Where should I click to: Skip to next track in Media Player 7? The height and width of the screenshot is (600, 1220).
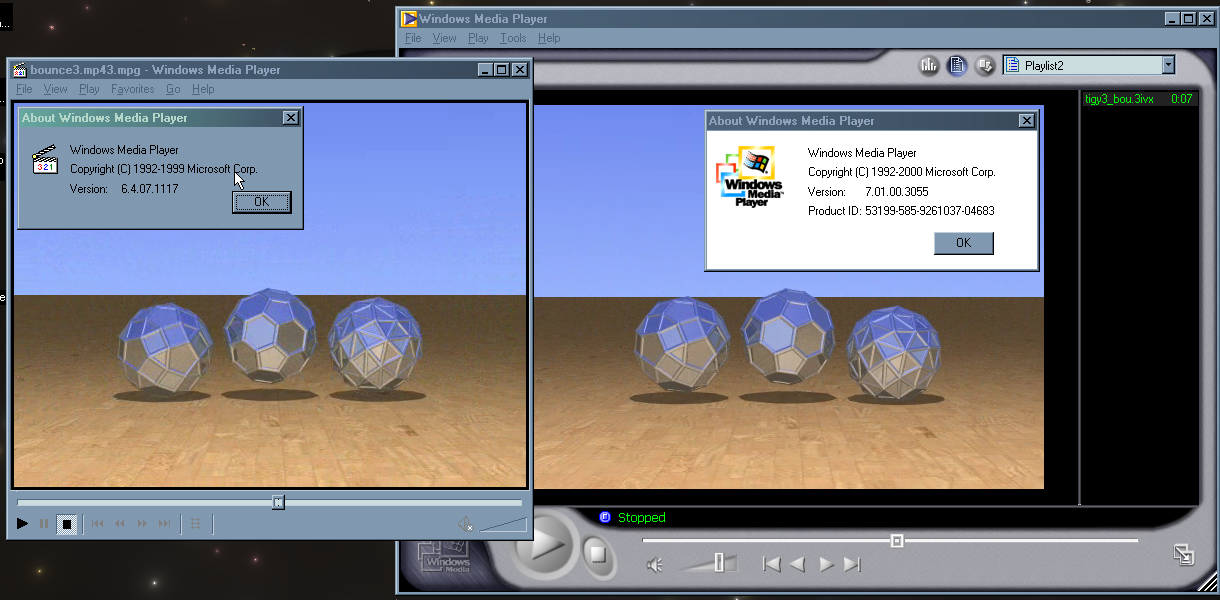click(852, 564)
